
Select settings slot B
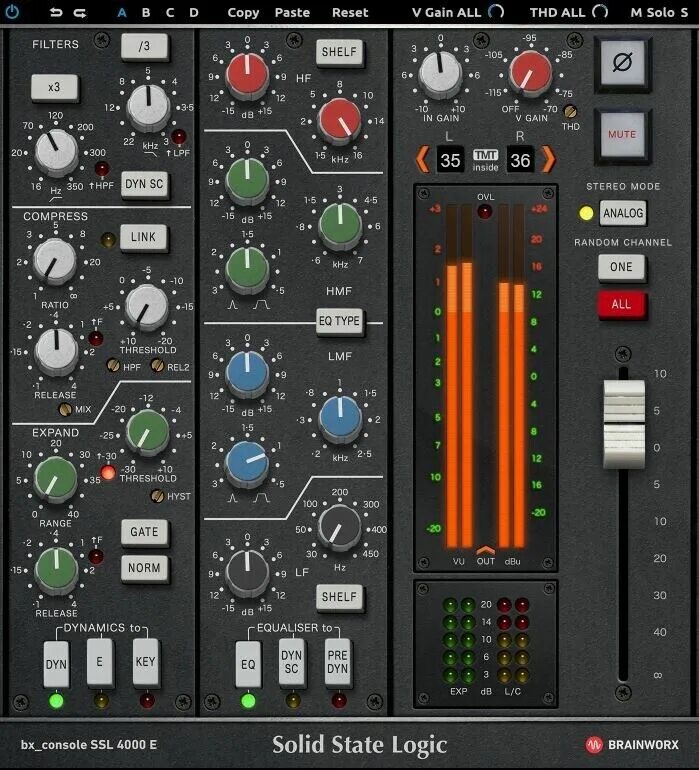[146, 12]
